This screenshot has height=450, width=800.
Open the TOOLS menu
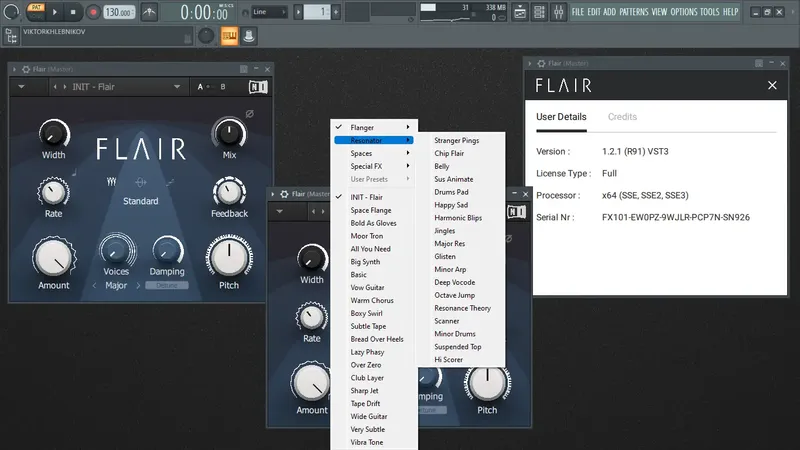click(709, 12)
